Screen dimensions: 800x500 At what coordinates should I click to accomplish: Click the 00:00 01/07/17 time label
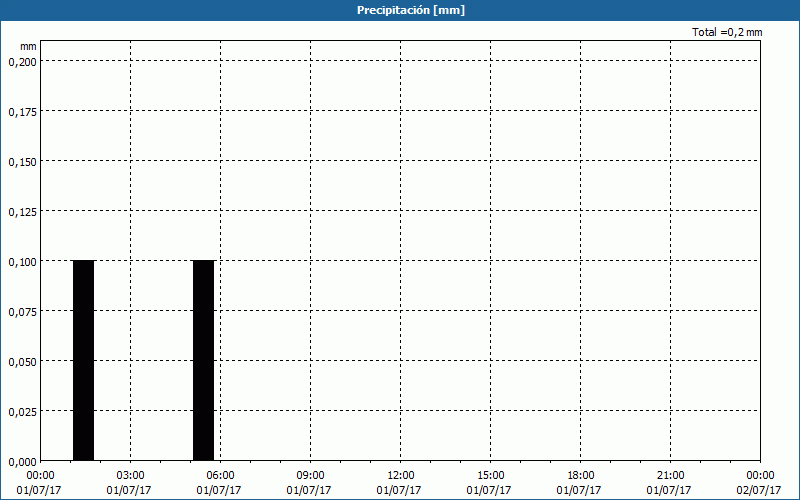(39, 483)
